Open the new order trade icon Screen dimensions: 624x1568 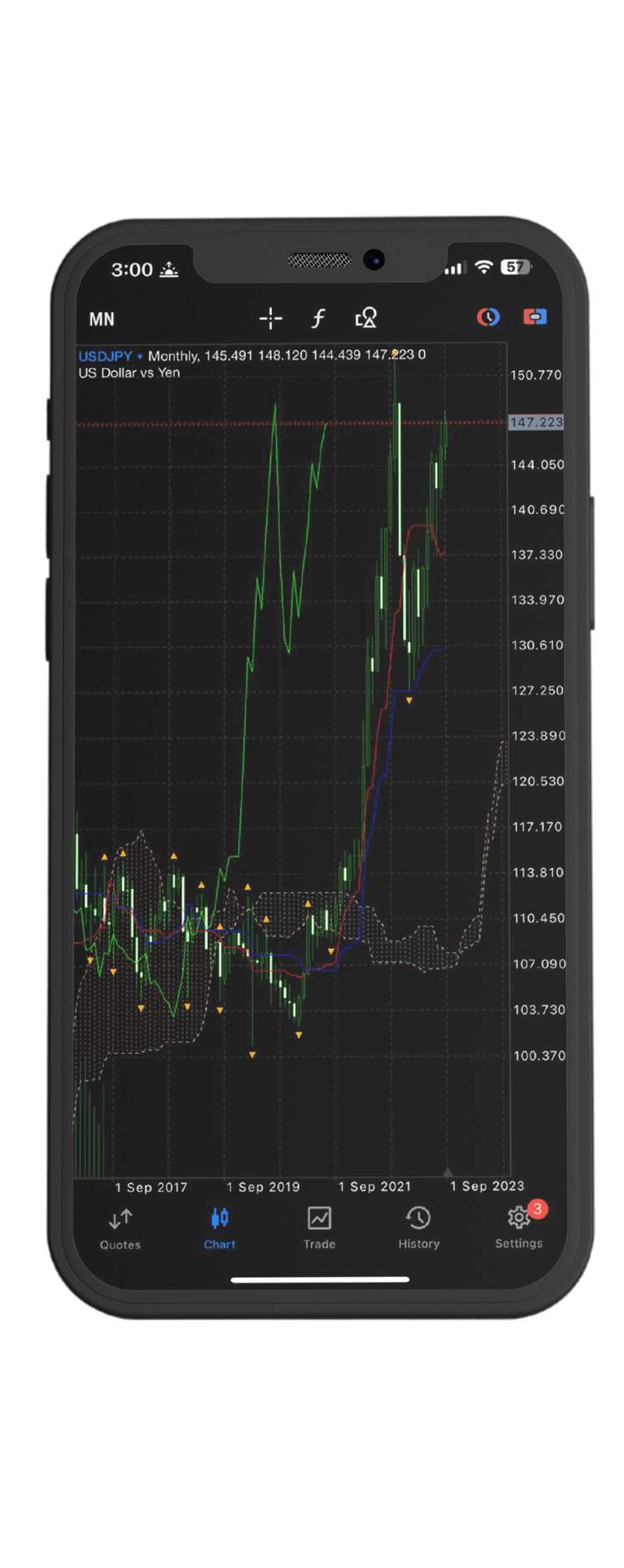534,317
